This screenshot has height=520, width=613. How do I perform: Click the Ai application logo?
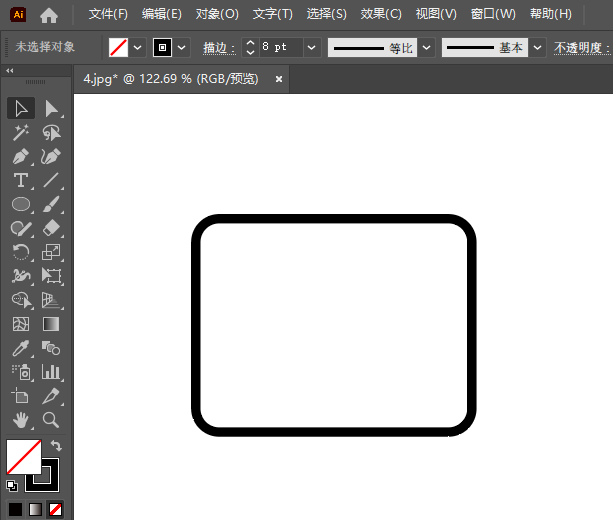pos(18,15)
